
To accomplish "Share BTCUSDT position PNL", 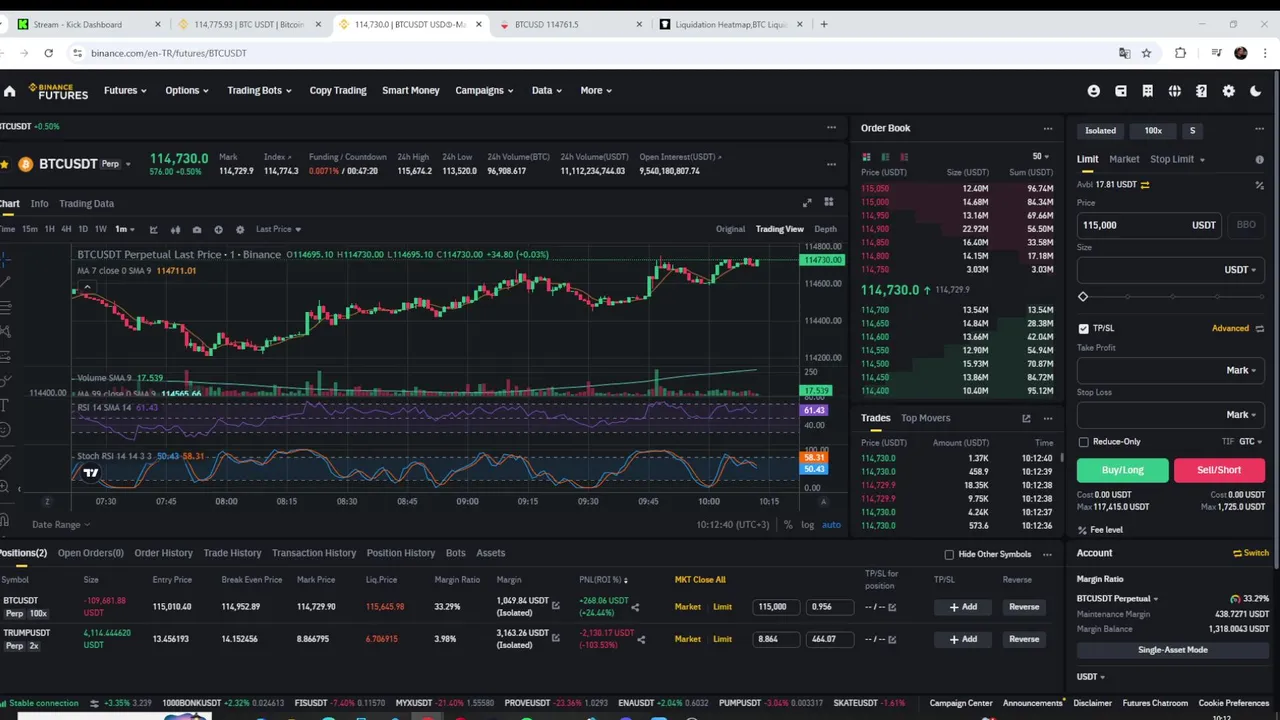I will tap(634, 606).
